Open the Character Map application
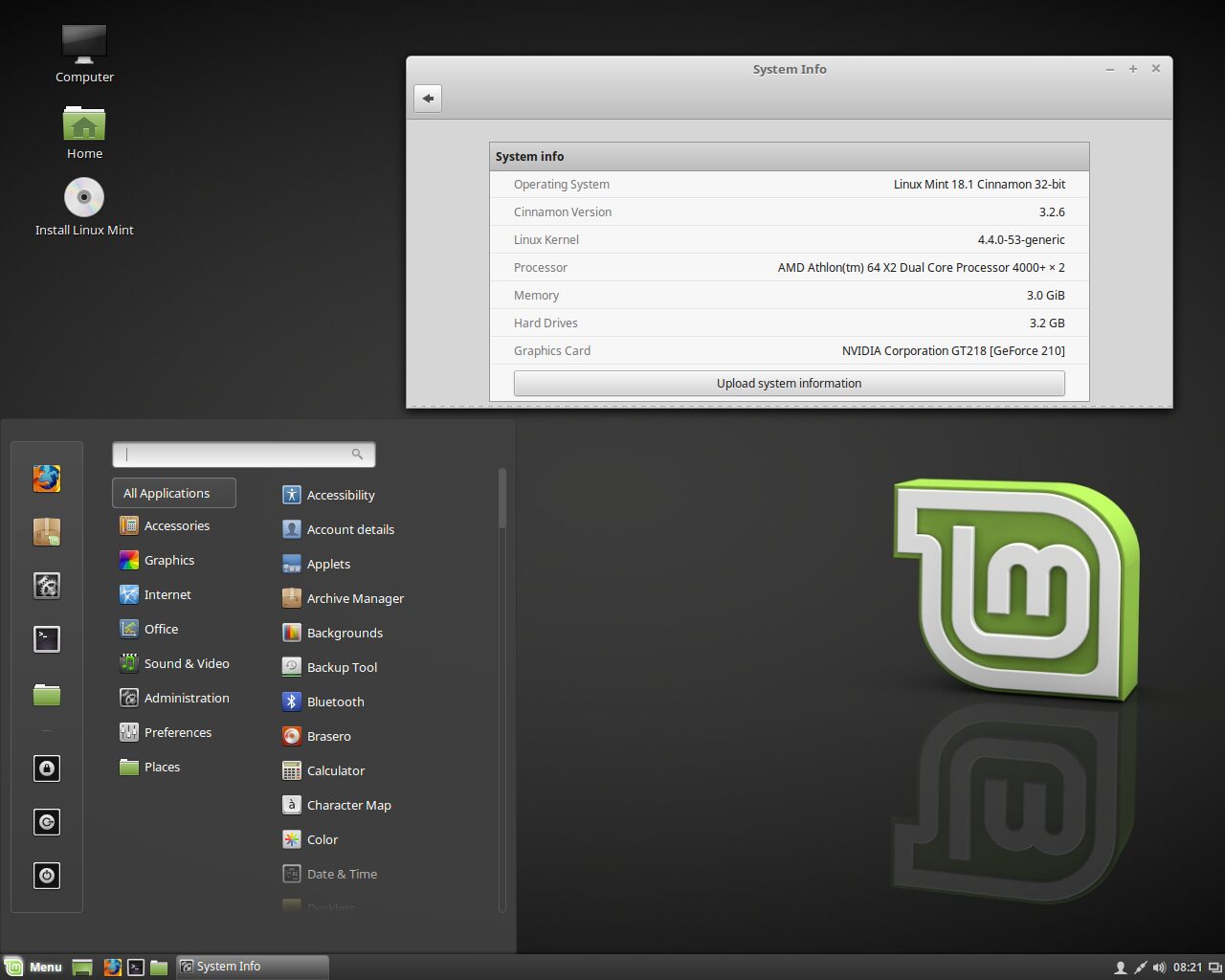Image resolution: width=1225 pixels, height=980 pixels. click(x=338, y=805)
